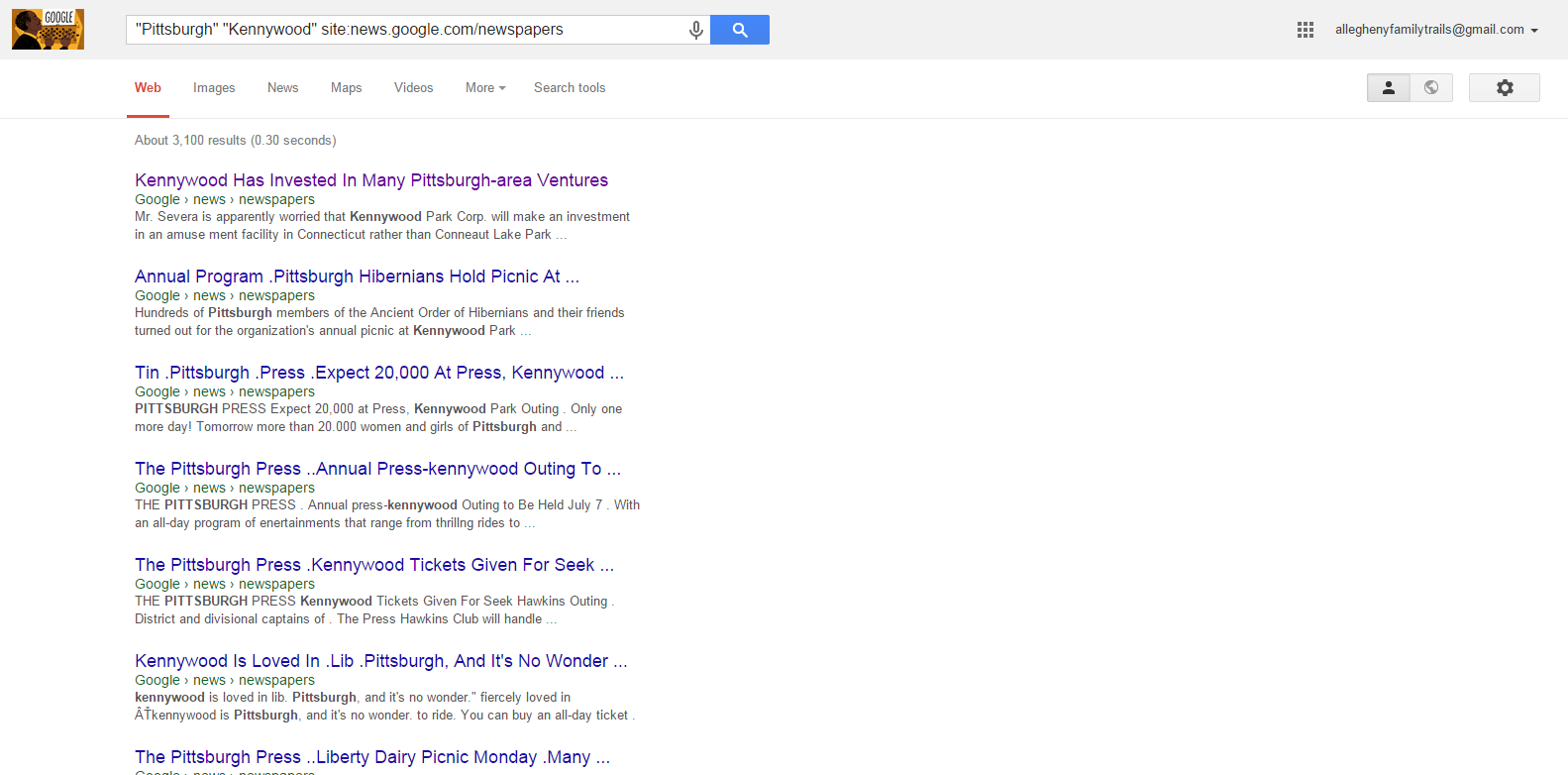Click snippet beginning 'Hundreds of Pittsburgh members'

click(x=379, y=322)
